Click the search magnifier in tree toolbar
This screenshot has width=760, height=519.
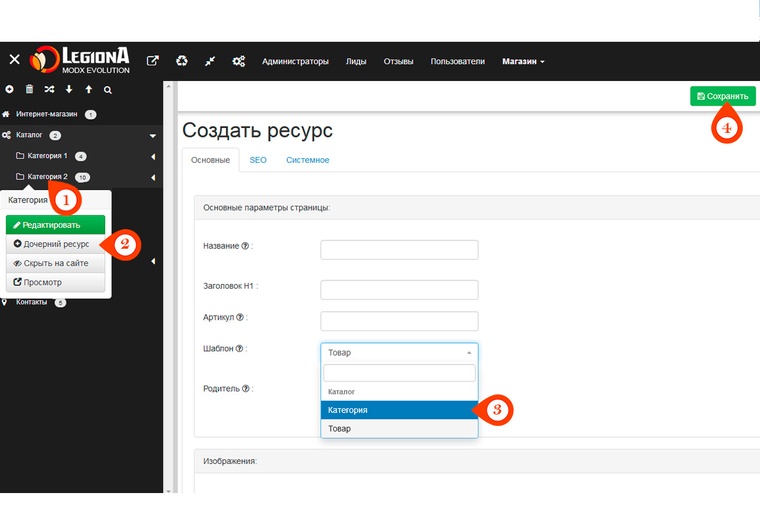[x=108, y=90]
